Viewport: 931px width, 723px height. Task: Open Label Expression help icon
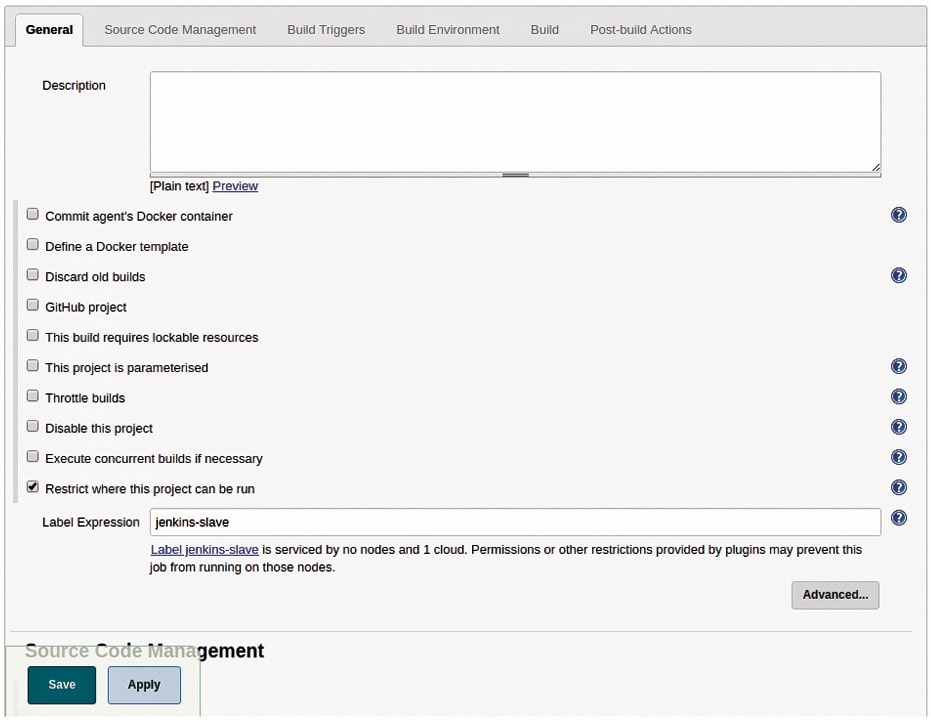[898, 518]
